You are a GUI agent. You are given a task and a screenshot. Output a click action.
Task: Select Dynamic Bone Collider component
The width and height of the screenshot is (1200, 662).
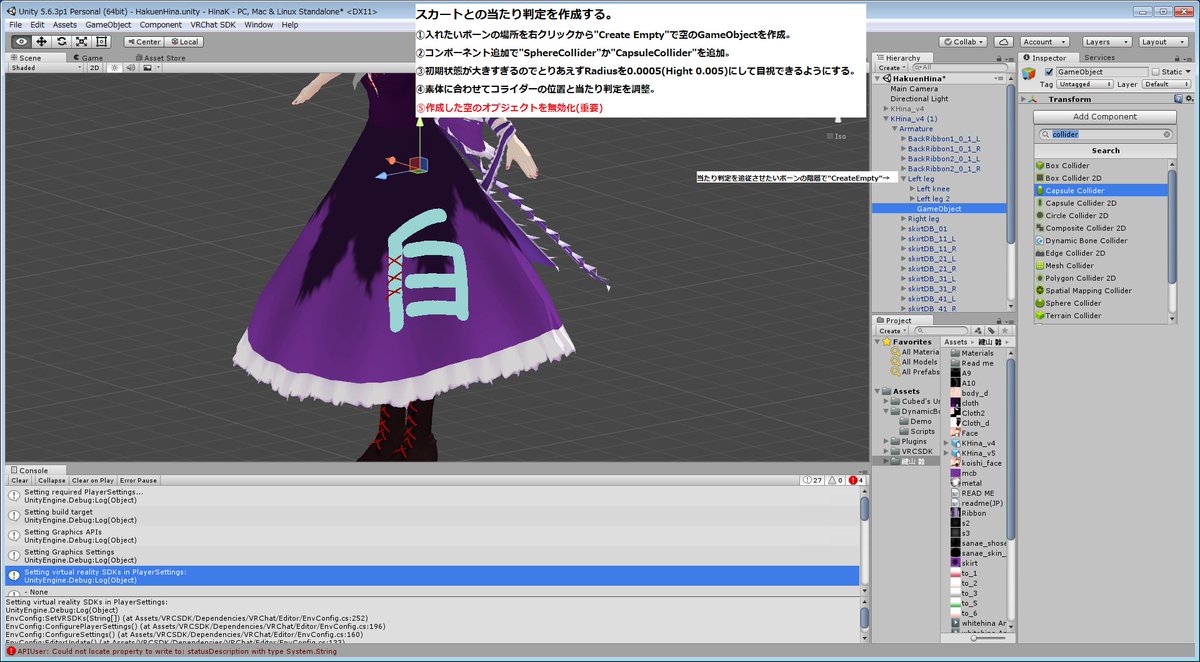pos(1101,240)
